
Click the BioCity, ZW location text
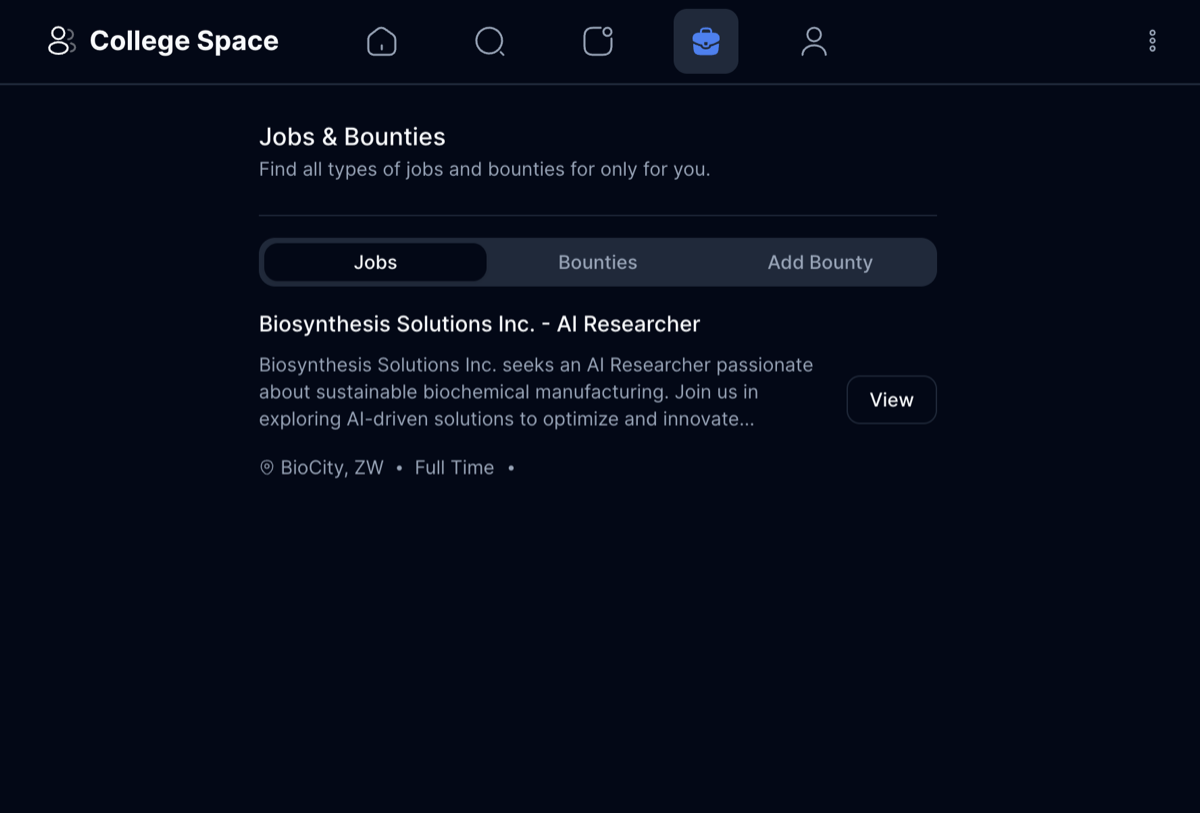[x=332, y=467]
